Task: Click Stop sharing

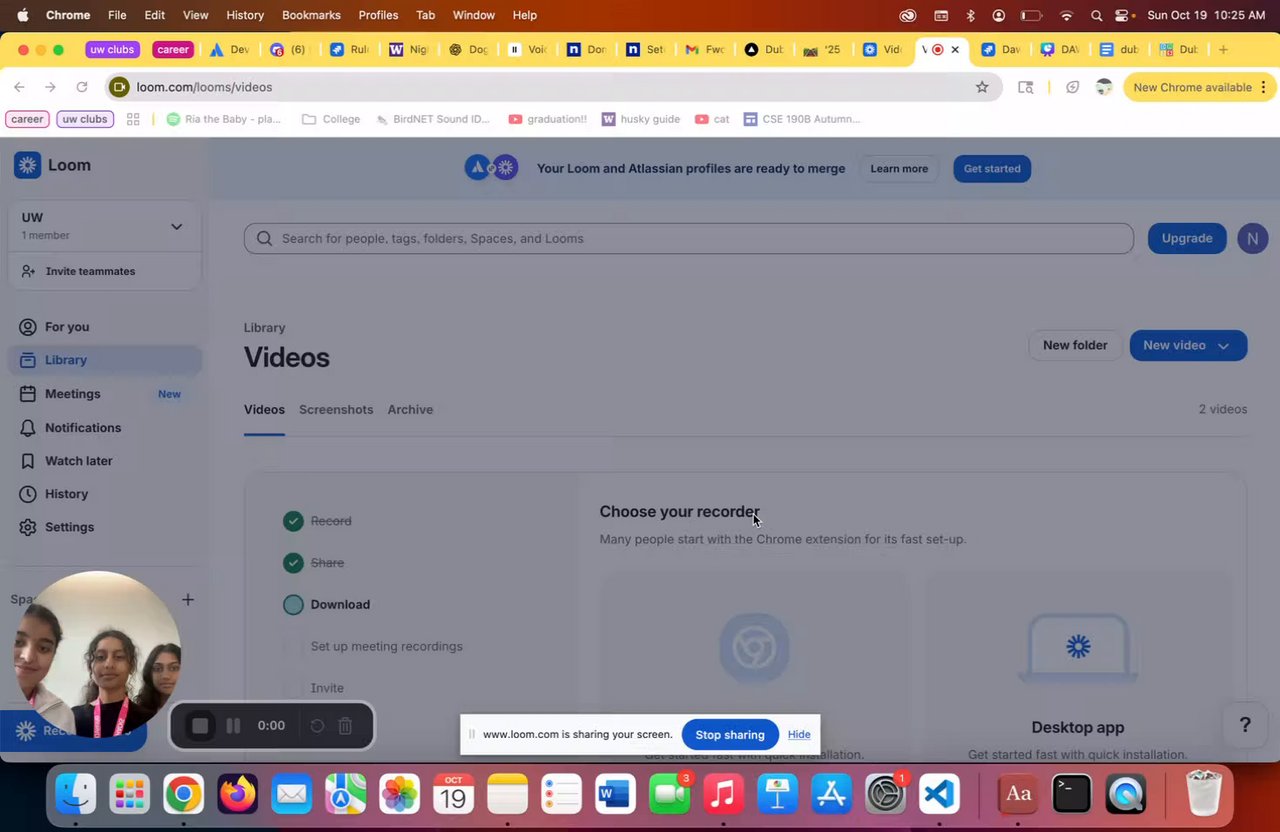Action: [730, 735]
